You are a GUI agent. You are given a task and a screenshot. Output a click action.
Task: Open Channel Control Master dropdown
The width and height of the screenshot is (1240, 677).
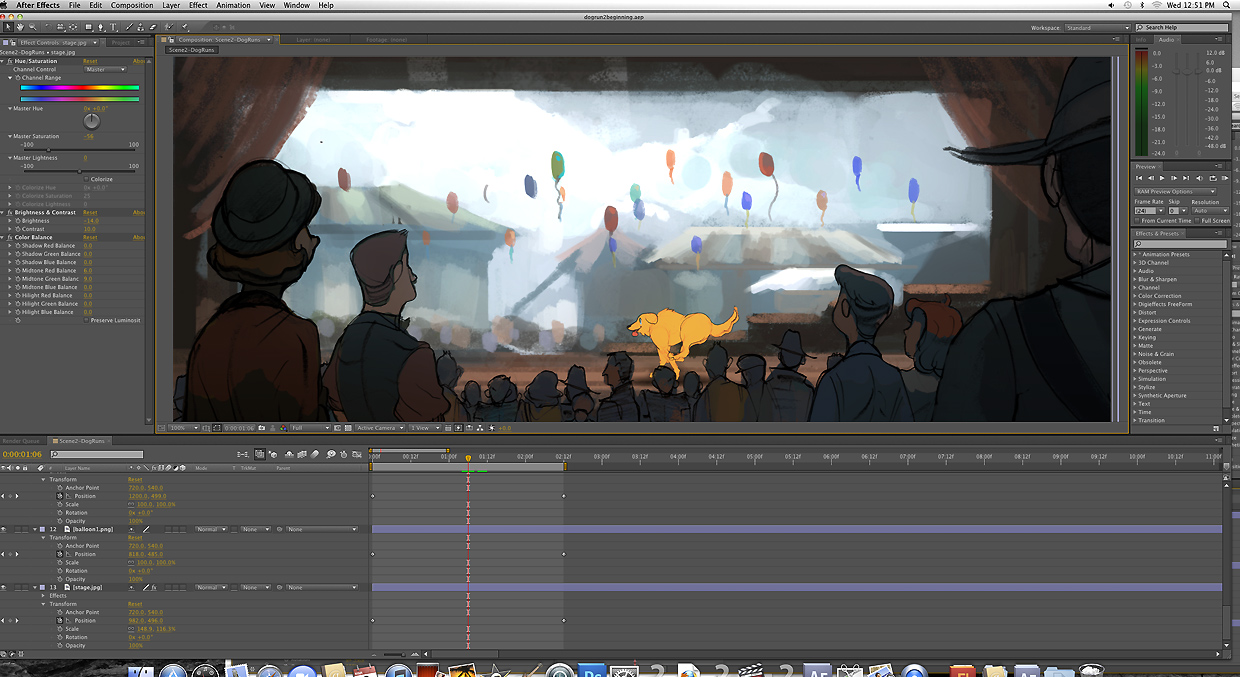pos(105,69)
